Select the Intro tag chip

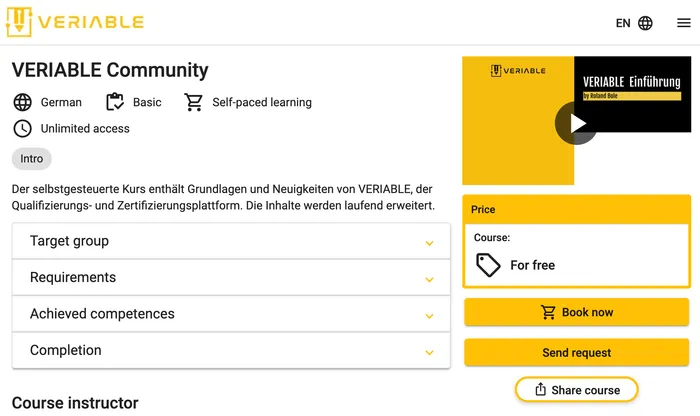pos(32,159)
